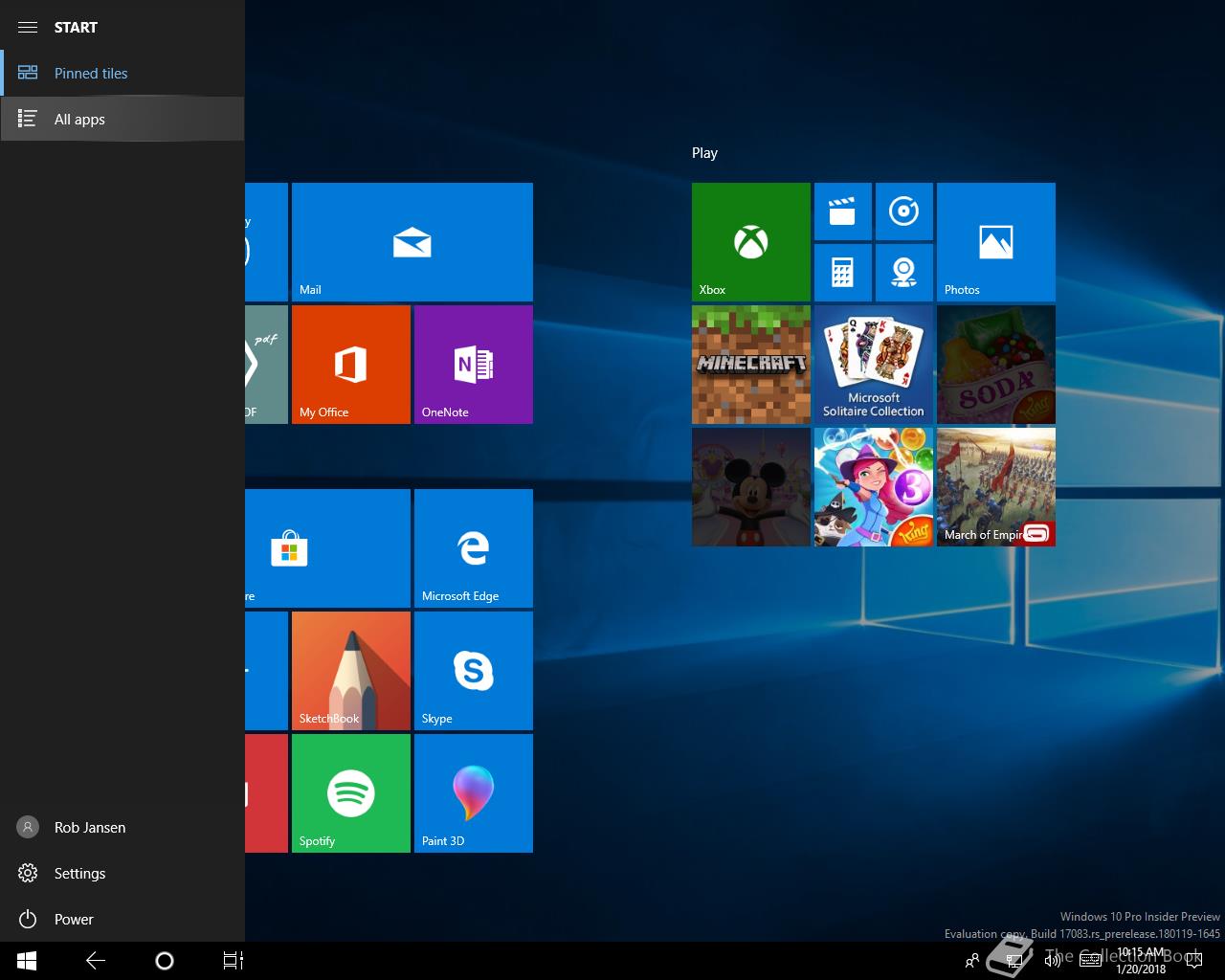Viewport: 1225px width, 980px height.
Task: Launch Calculator small tile
Action: pyautogui.click(x=843, y=273)
